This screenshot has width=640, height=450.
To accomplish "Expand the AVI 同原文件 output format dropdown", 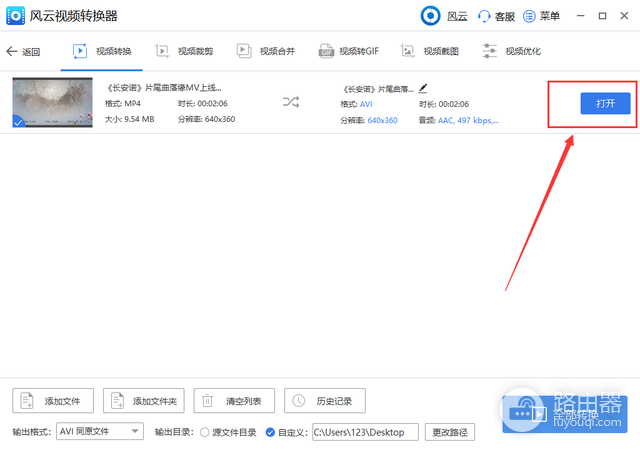I will [x=100, y=431].
